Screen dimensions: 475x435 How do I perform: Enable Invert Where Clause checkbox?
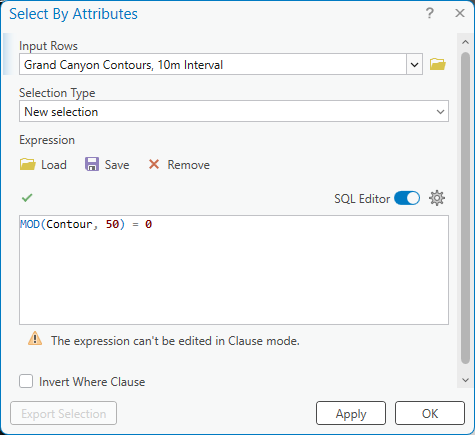point(26,381)
